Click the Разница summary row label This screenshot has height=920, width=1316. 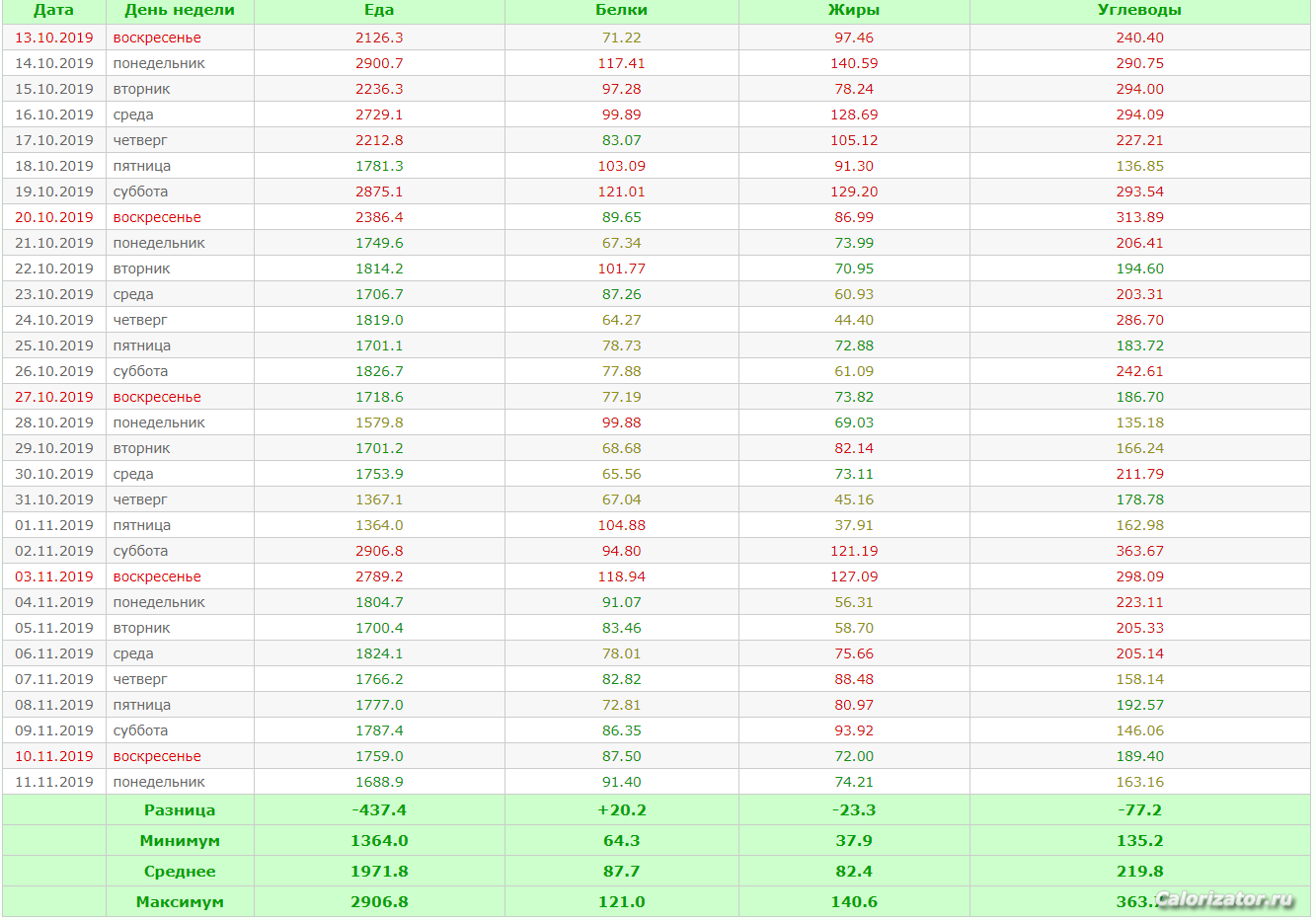[x=180, y=810]
